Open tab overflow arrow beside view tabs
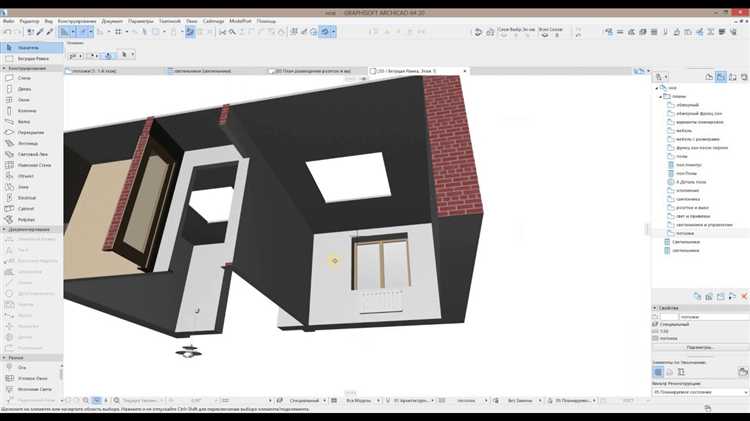This screenshot has height=421, width=750. coord(648,71)
